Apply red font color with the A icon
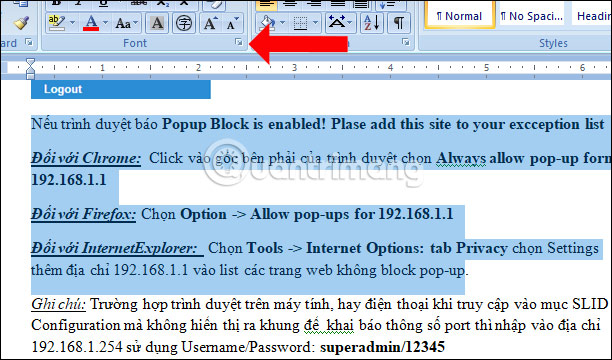This screenshot has height=360, width=612. [91, 23]
